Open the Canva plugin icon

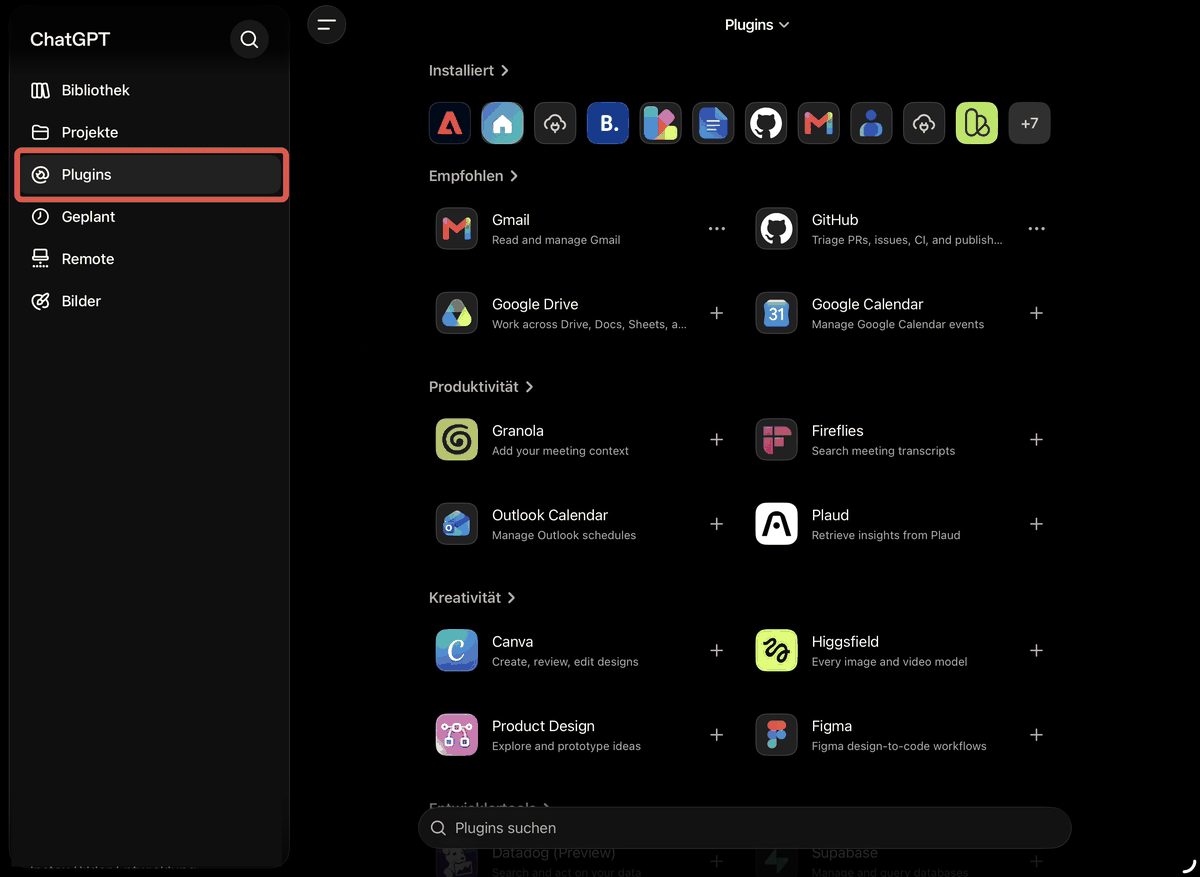pos(457,651)
